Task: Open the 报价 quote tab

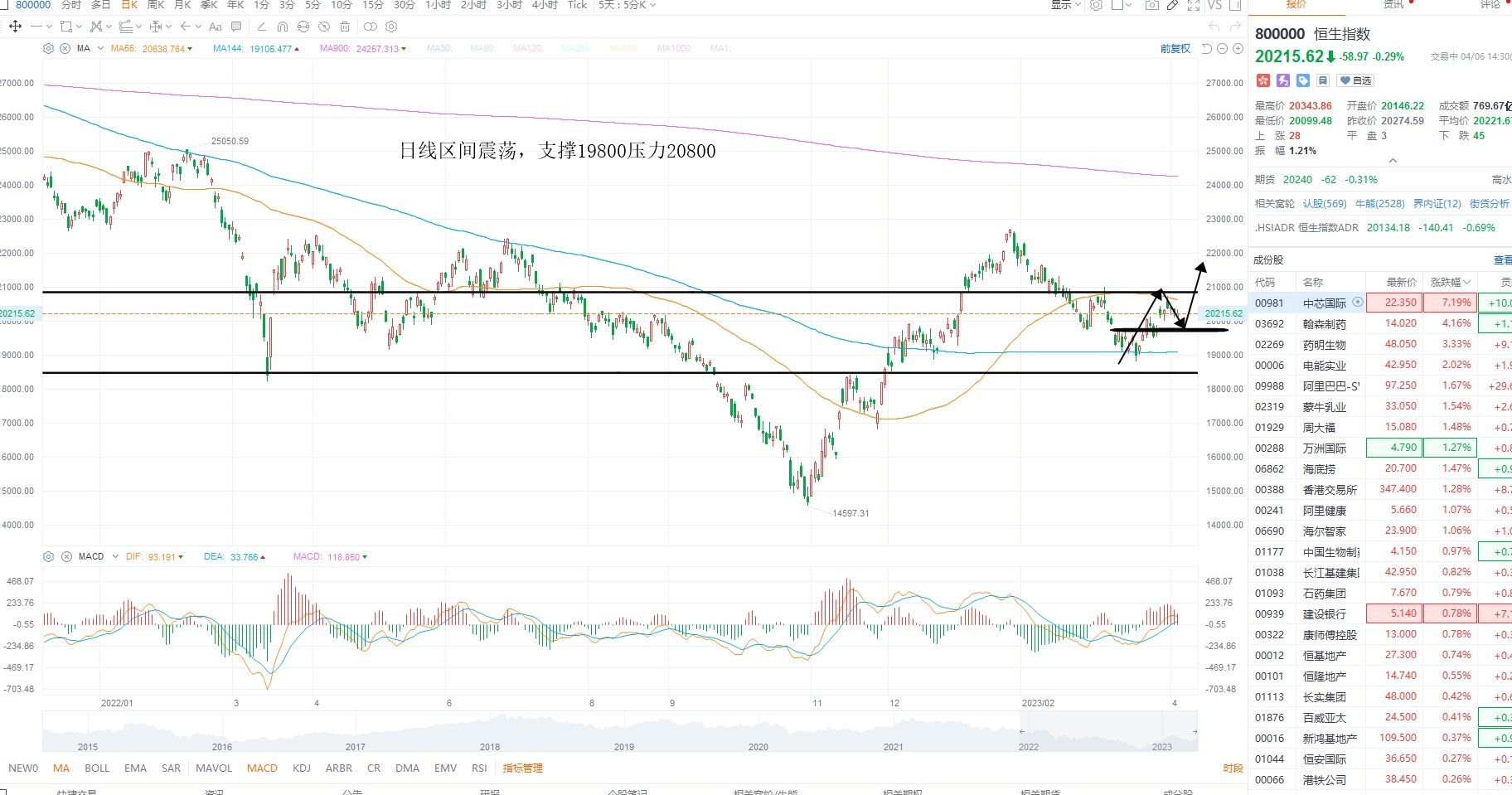Action: pyautogui.click(x=1296, y=5)
